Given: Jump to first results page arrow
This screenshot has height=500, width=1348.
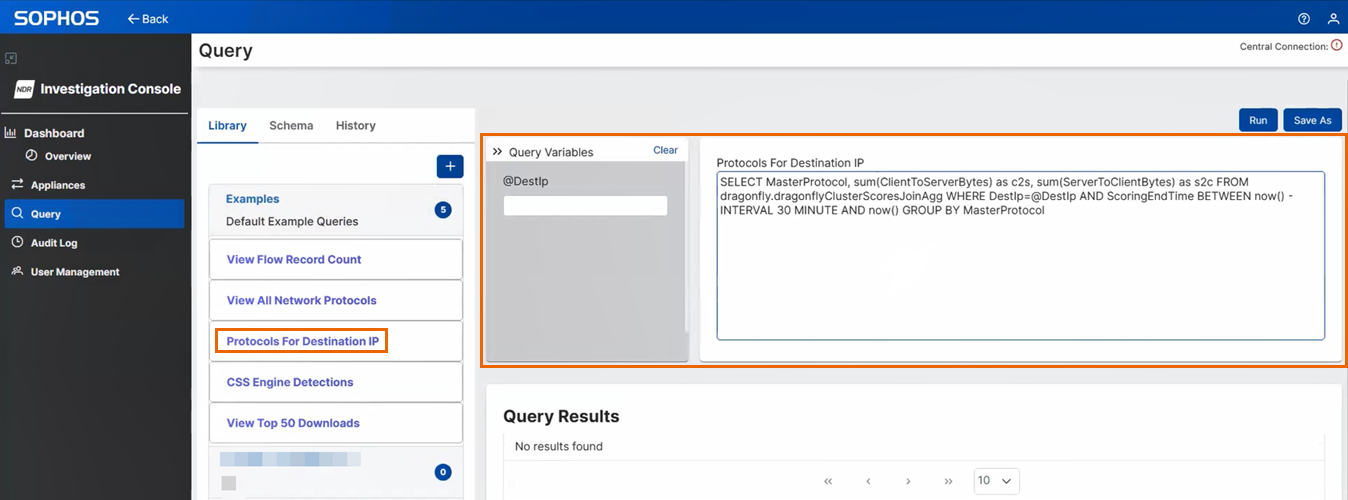Looking at the screenshot, I should tap(828, 481).
